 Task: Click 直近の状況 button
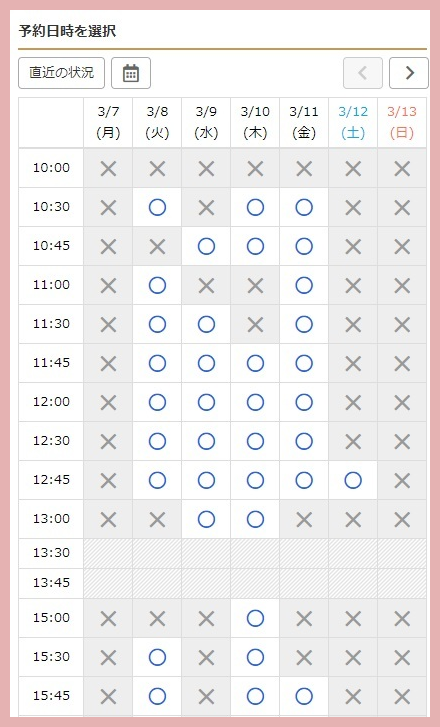click(x=62, y=73)
